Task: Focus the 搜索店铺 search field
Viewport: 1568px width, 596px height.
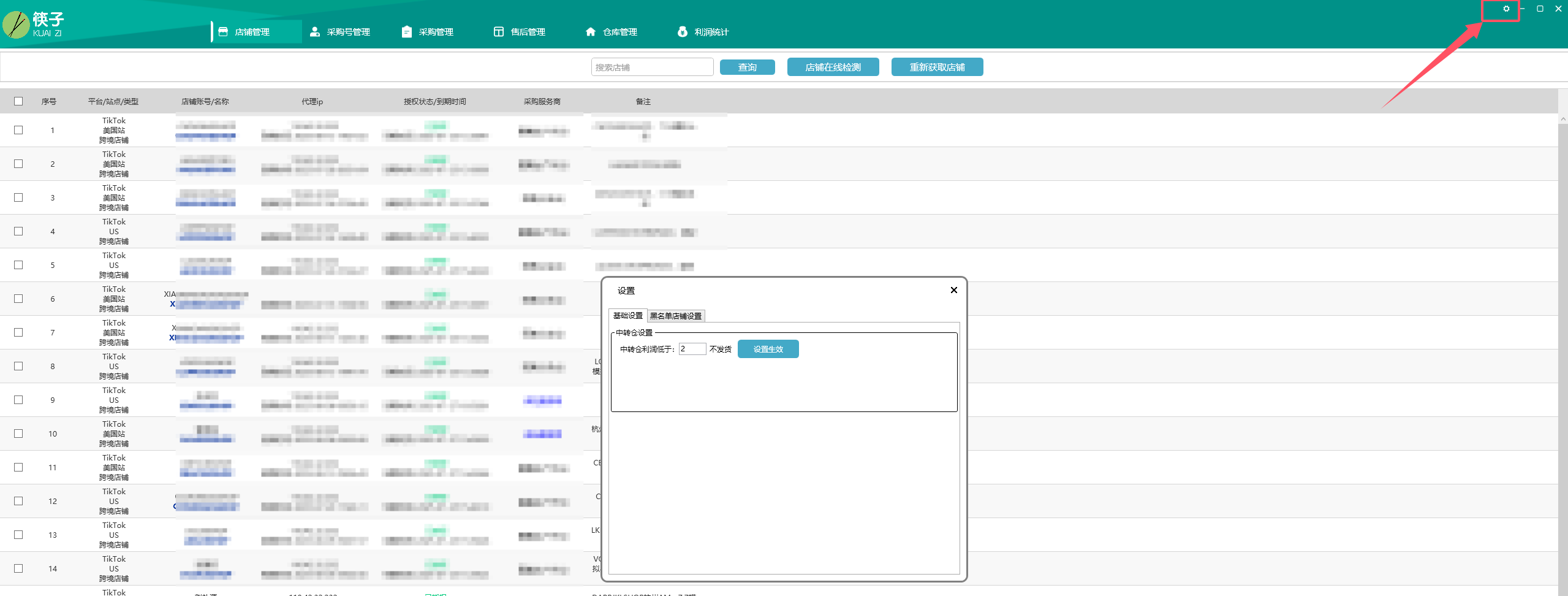Action: 652,67
